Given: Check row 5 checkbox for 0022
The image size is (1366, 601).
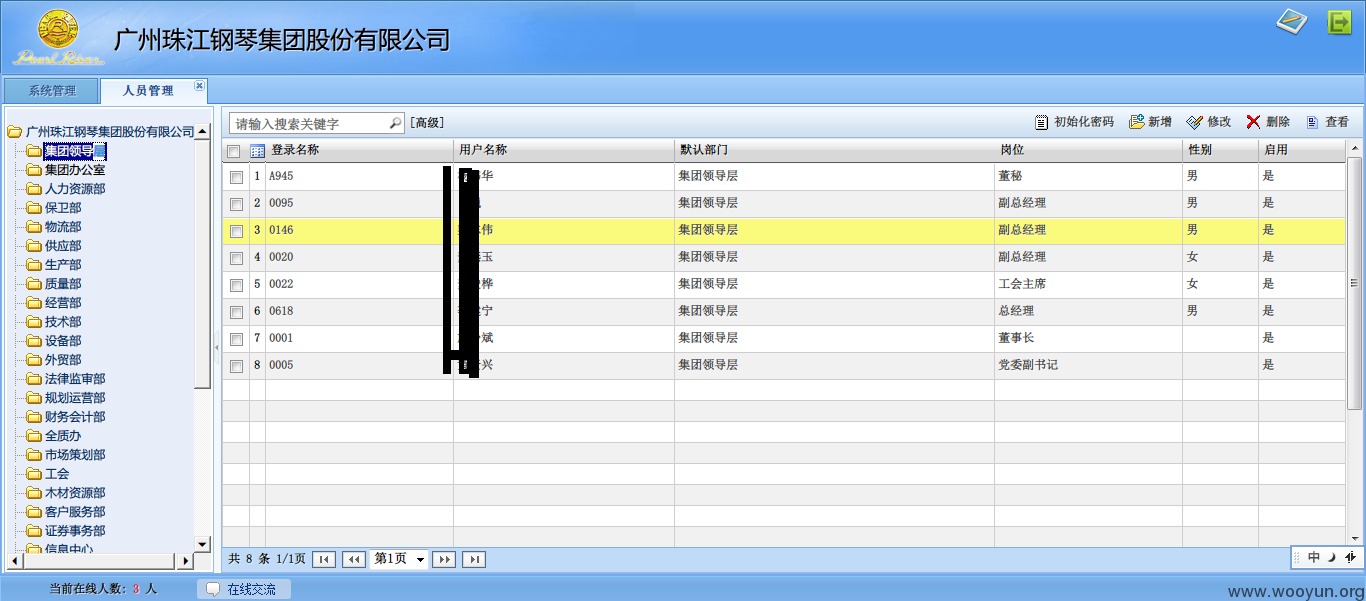Looking at the screenshot, I should tap(236, 285).
